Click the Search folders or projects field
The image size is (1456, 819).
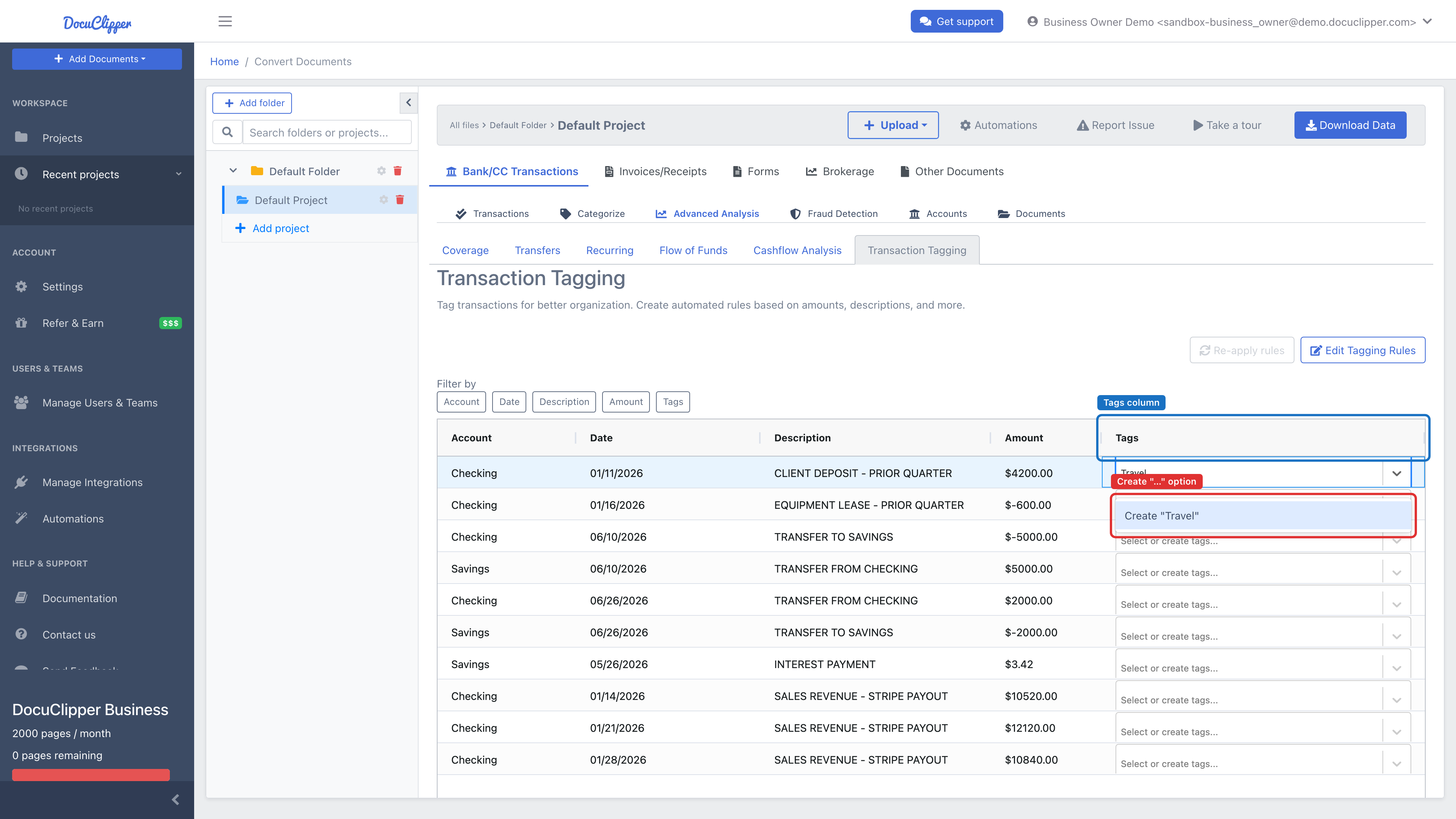pyautogui.click(x=327, y=132)
